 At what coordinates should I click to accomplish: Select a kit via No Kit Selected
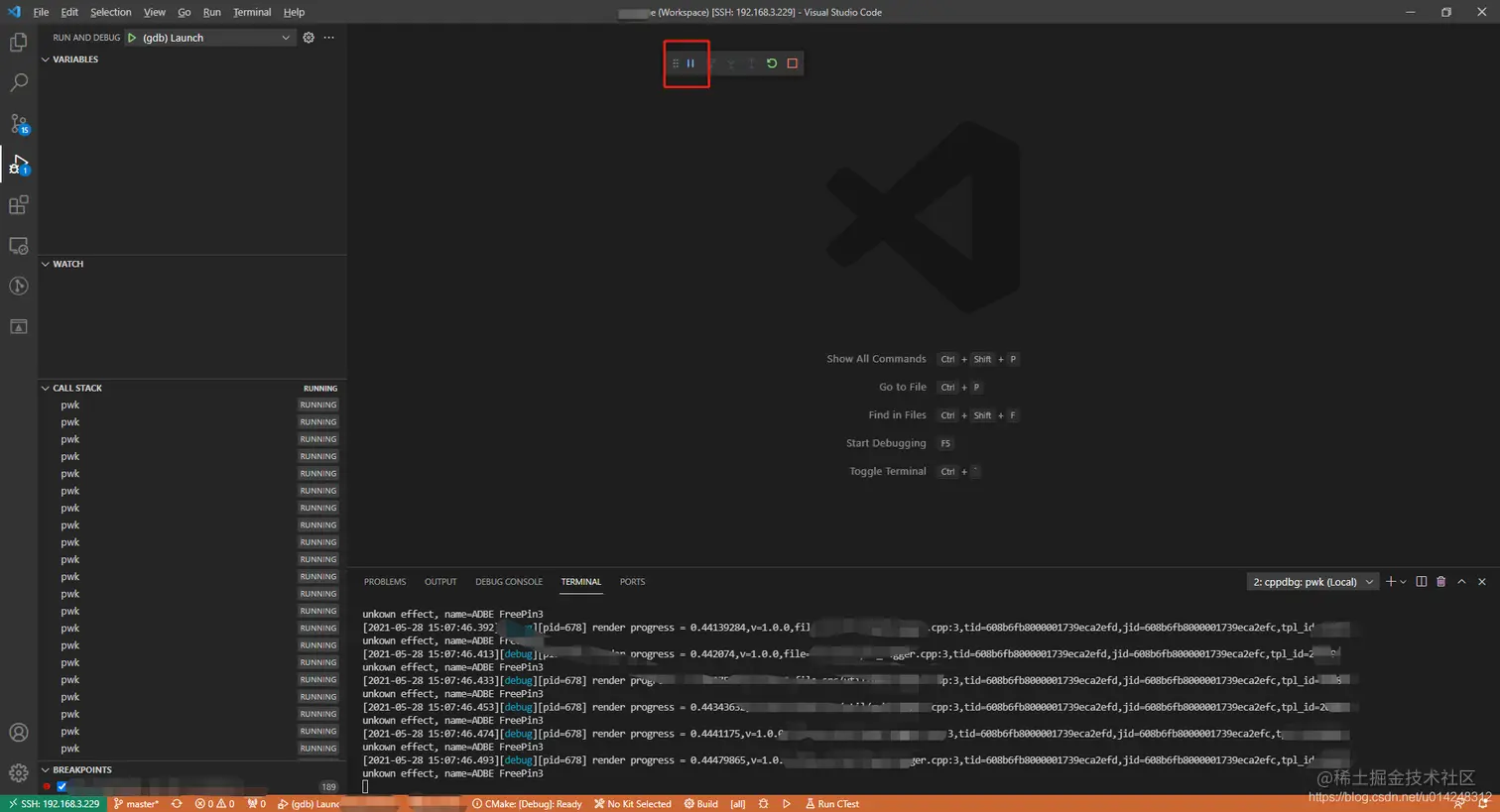click(x=633, y=804)
